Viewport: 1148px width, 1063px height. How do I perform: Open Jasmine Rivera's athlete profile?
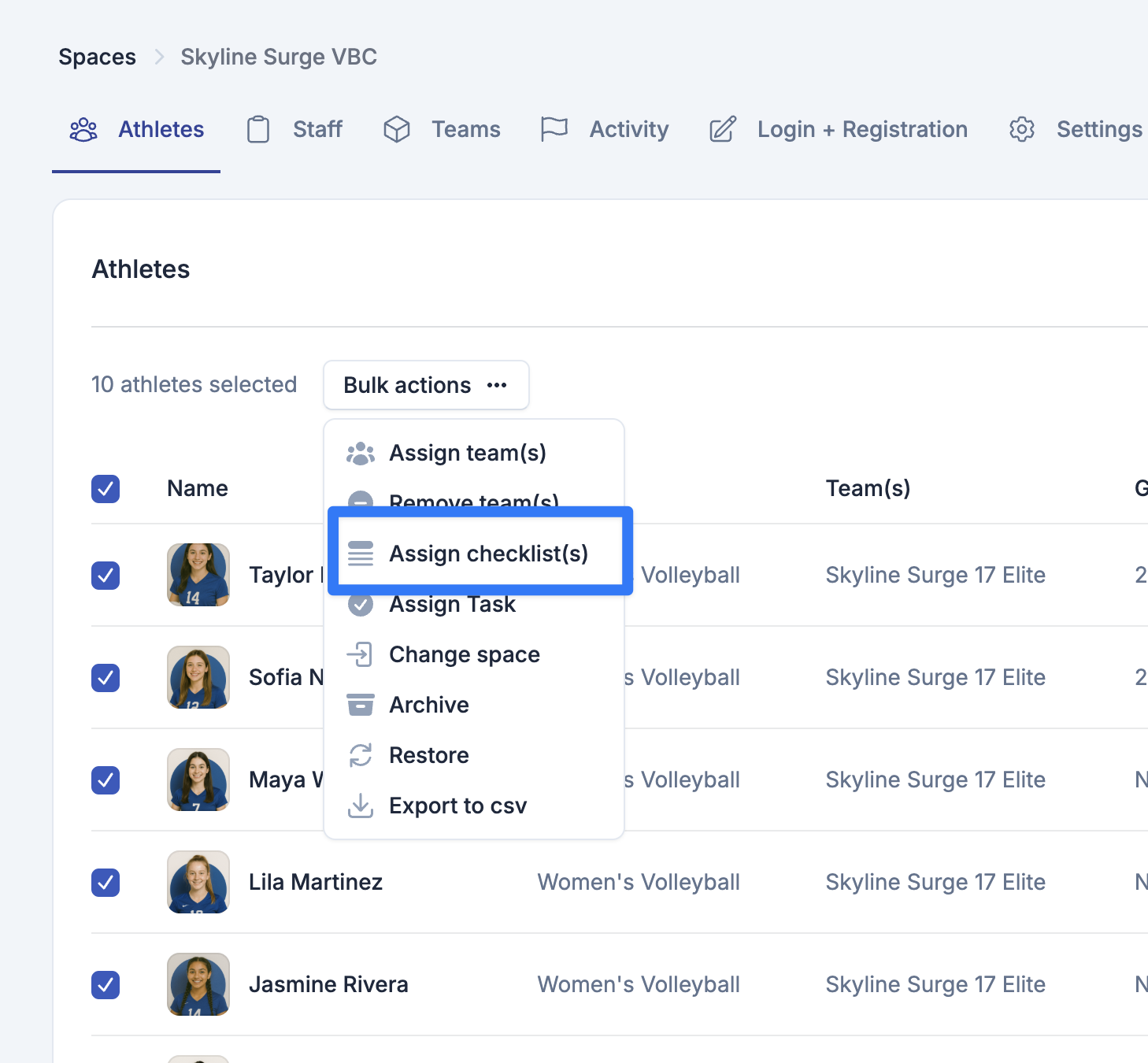328,984
